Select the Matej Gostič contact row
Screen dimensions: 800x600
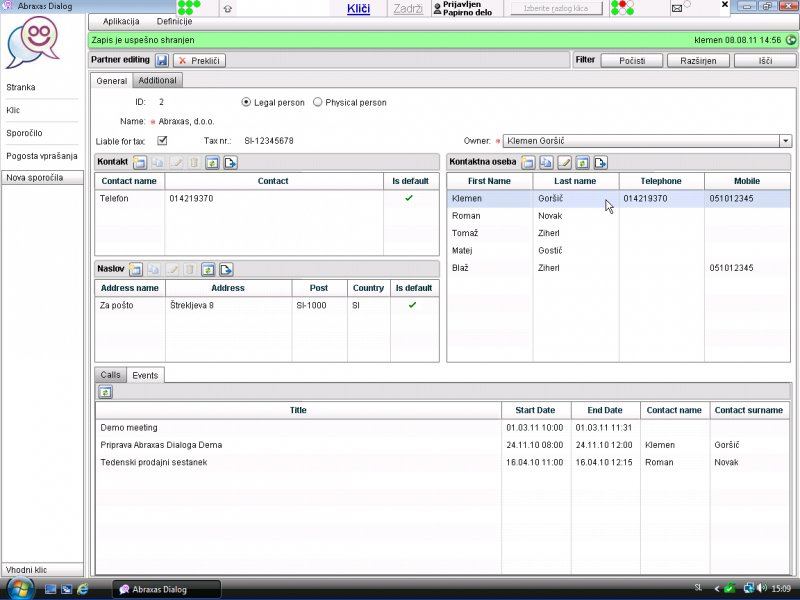point(619,251)
